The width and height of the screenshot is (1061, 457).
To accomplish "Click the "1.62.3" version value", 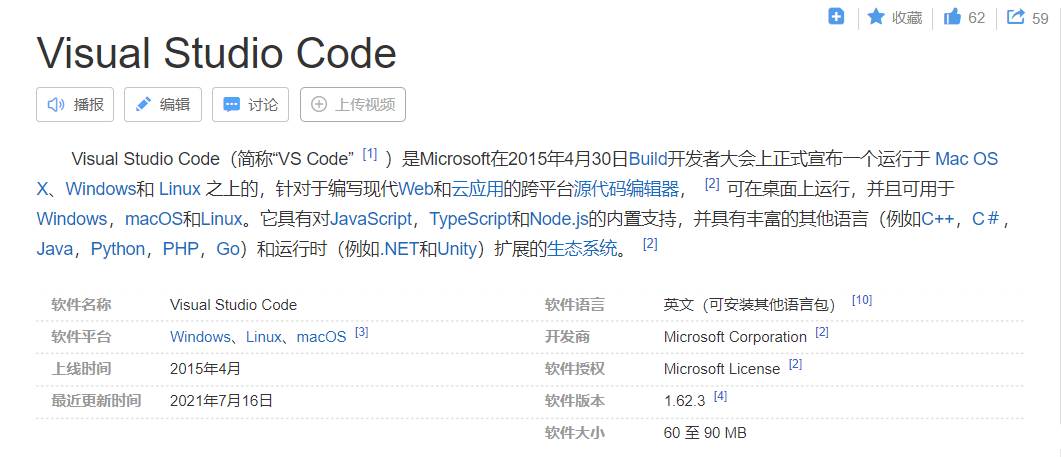I will [685, 401].
